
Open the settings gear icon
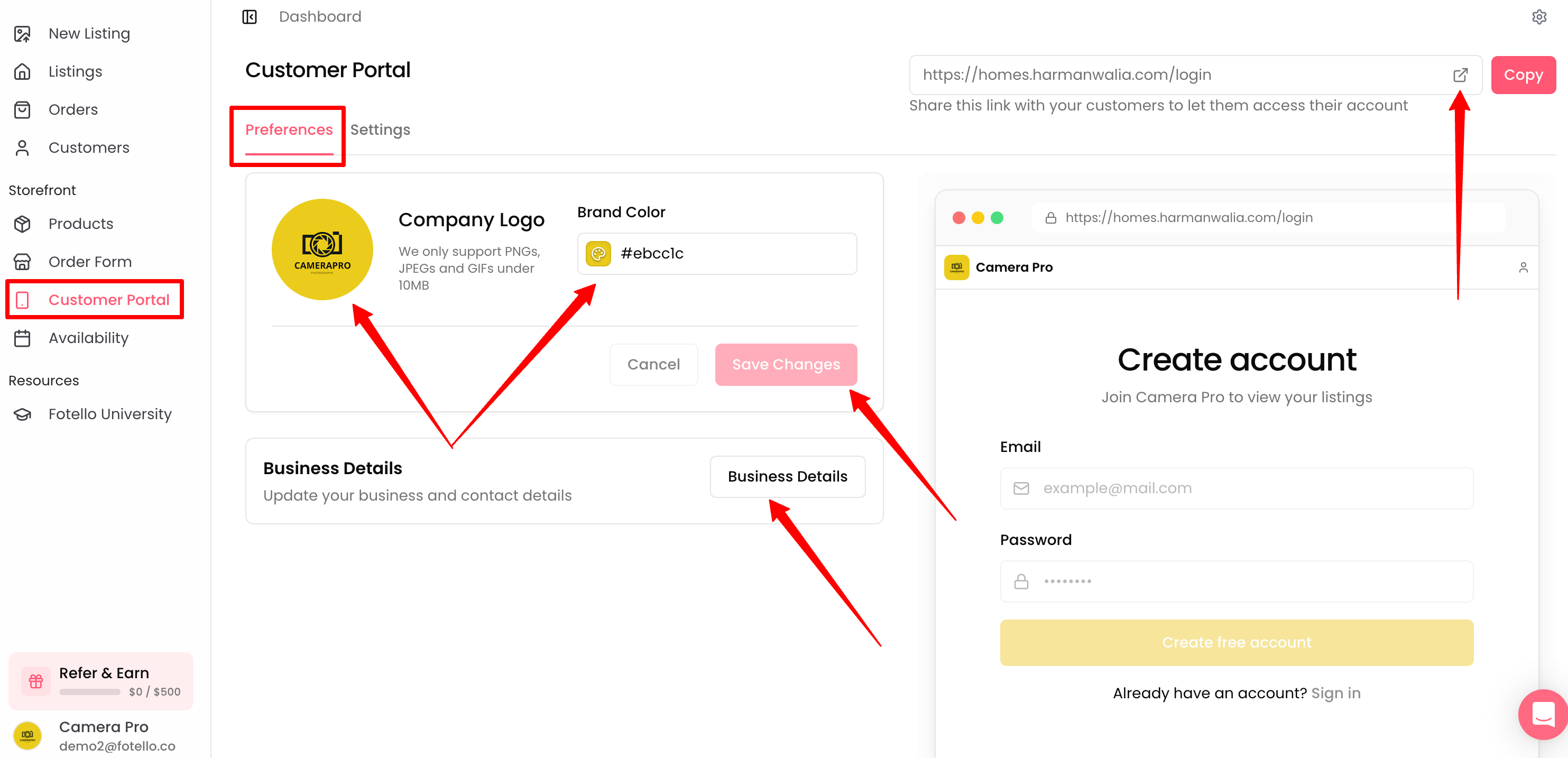point(1539,17)
